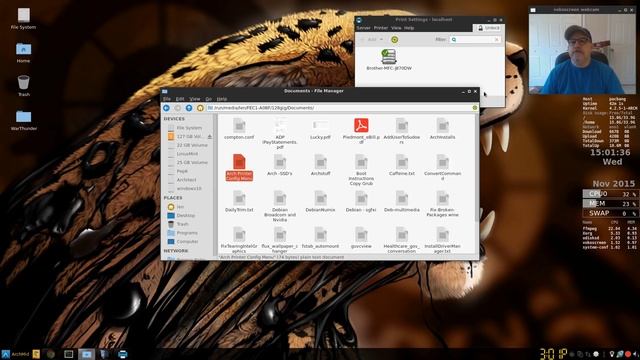Open the Go menu in File Manager
This screenshot has height=360, width=640.
tap(209, 99)
